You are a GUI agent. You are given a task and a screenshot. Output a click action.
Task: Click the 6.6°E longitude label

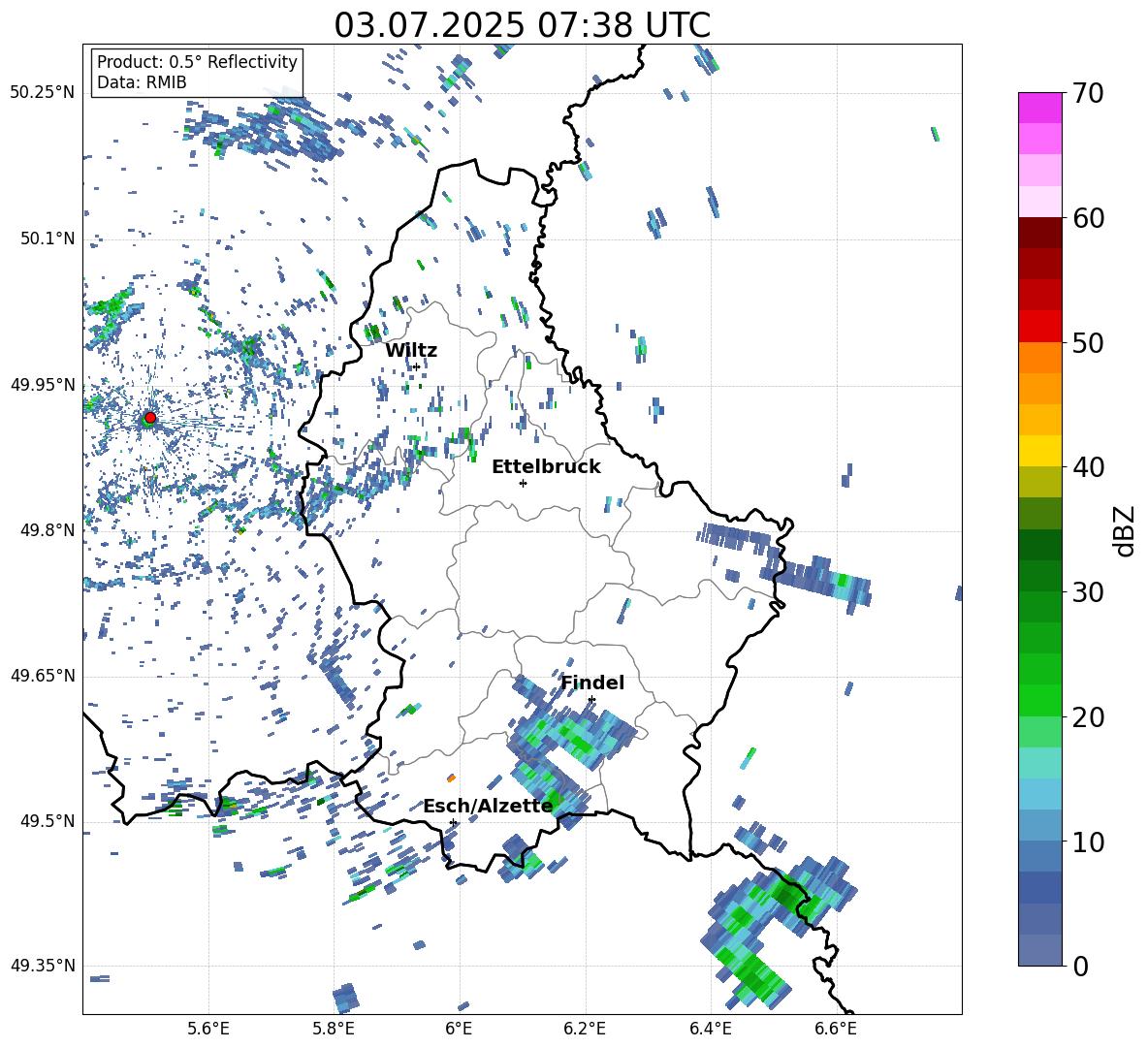(836, 1029)
